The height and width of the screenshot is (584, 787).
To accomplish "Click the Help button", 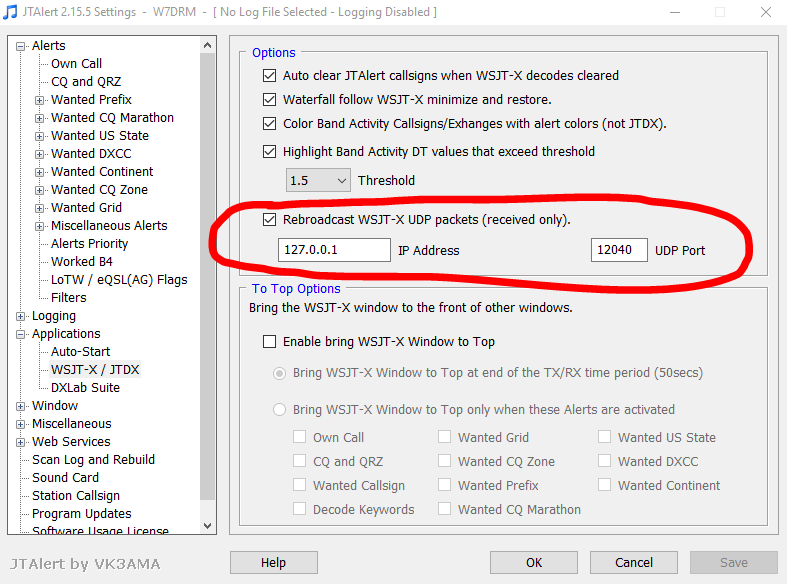I will 274,563.
